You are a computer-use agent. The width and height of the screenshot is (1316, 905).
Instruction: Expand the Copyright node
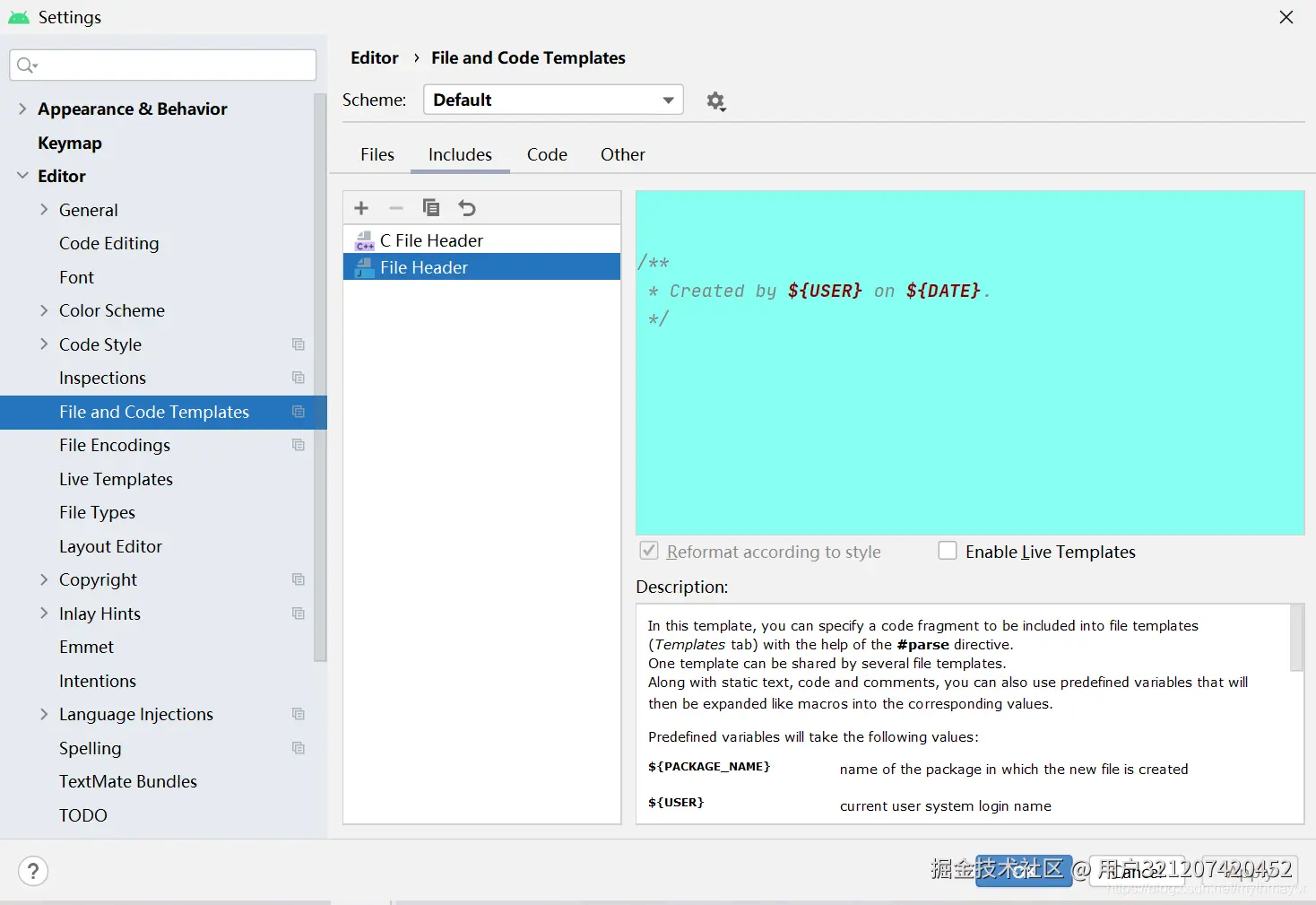(44, 579)
